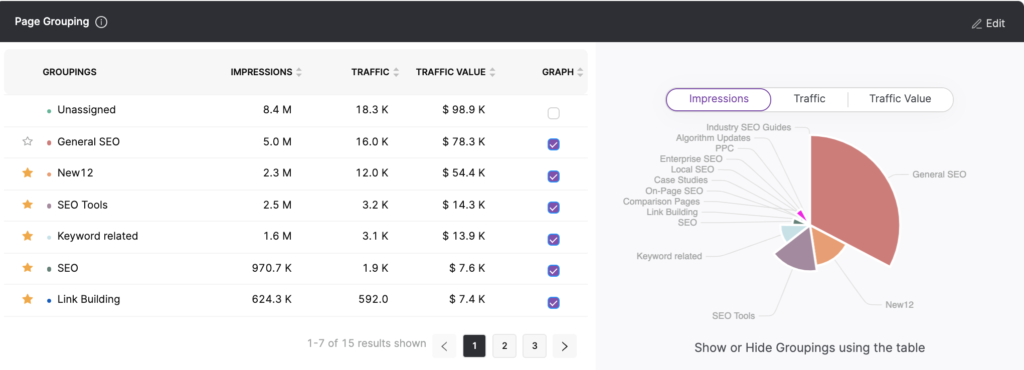Click the Enterprise SEO chart label

pyautogui.click(x=691, y=159)
